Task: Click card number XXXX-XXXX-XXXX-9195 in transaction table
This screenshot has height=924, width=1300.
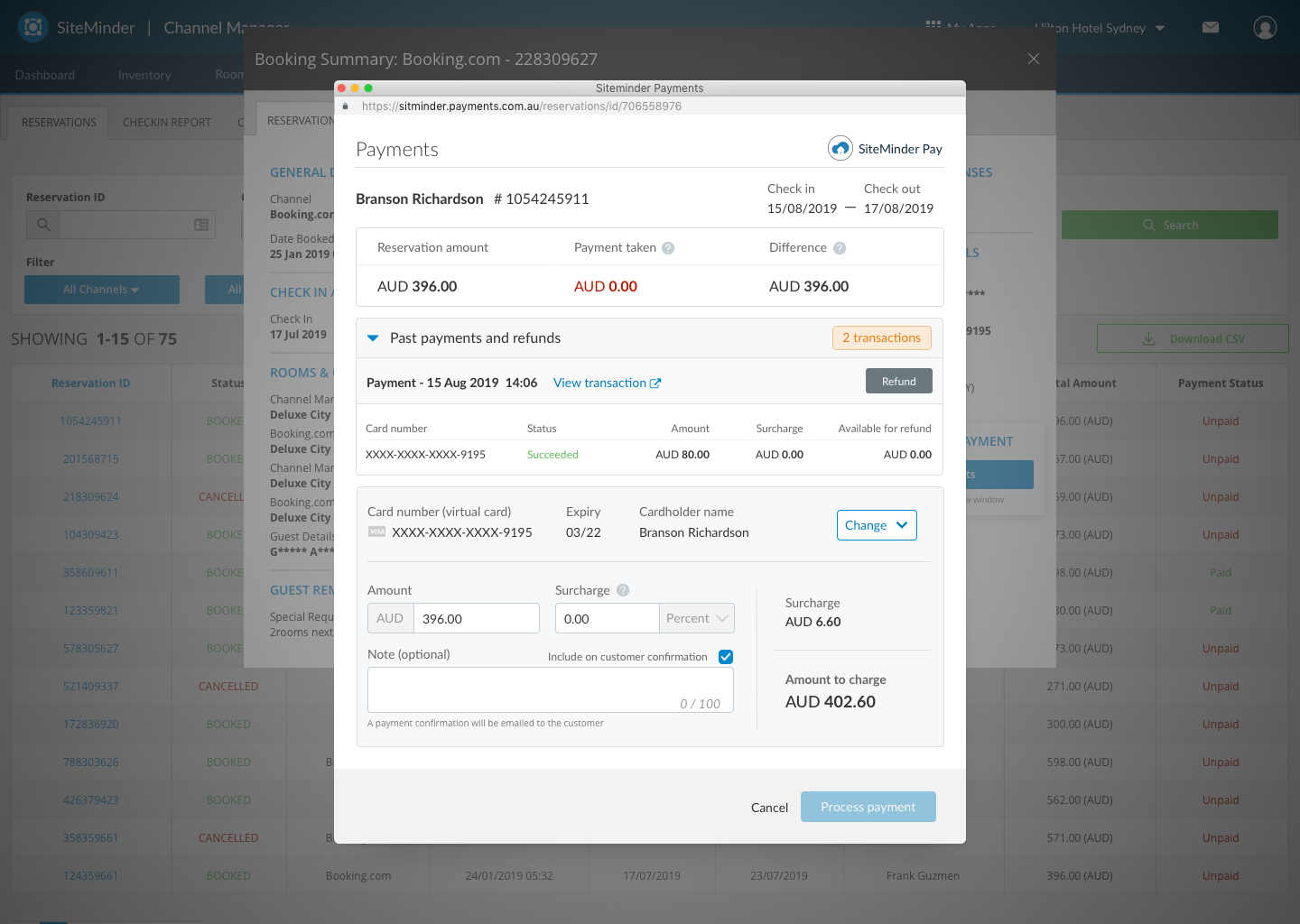Action: pyautogui.click(x=425, y=455)
